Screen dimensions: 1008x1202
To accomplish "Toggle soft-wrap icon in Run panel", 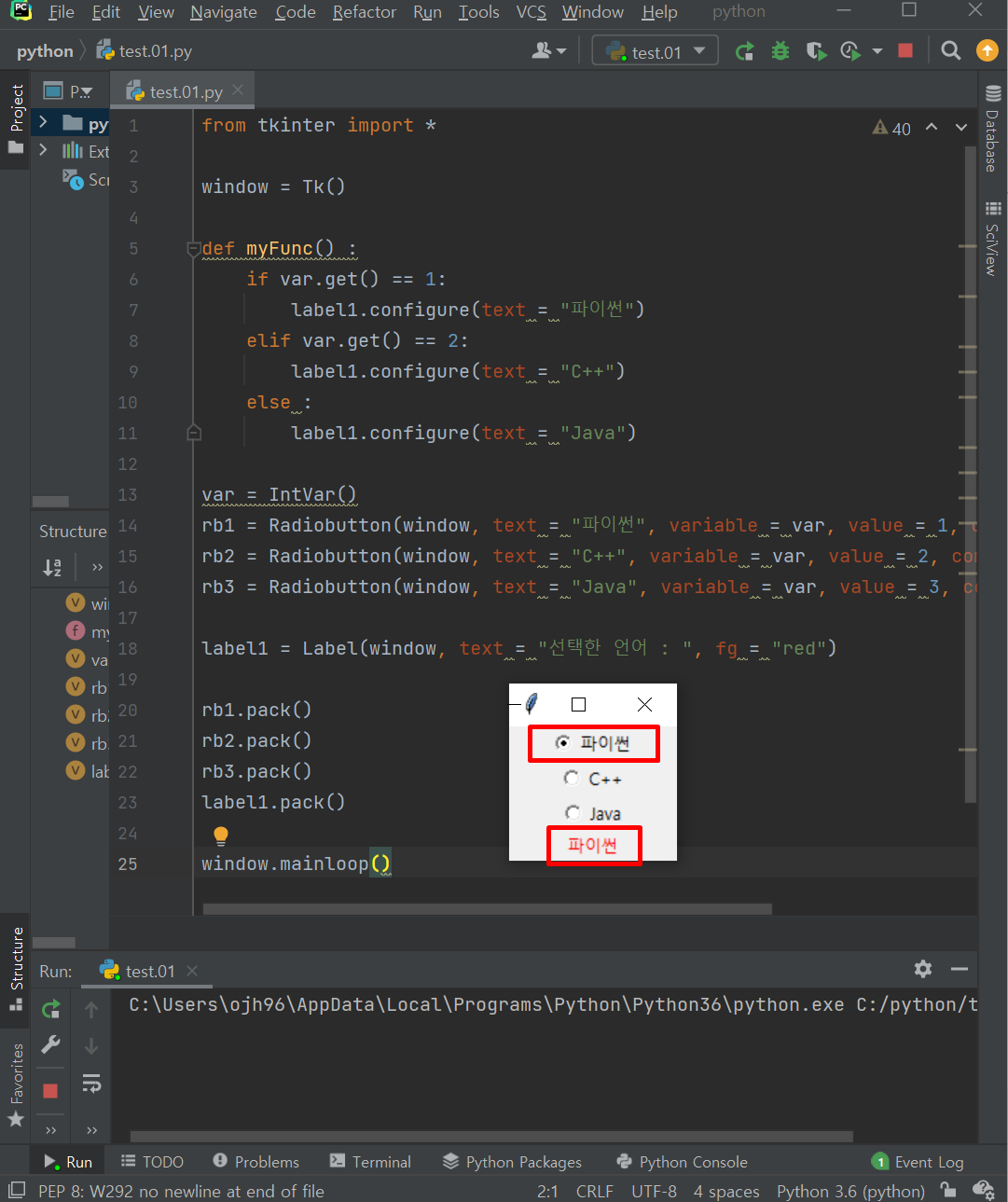I will pos(91,1083).
